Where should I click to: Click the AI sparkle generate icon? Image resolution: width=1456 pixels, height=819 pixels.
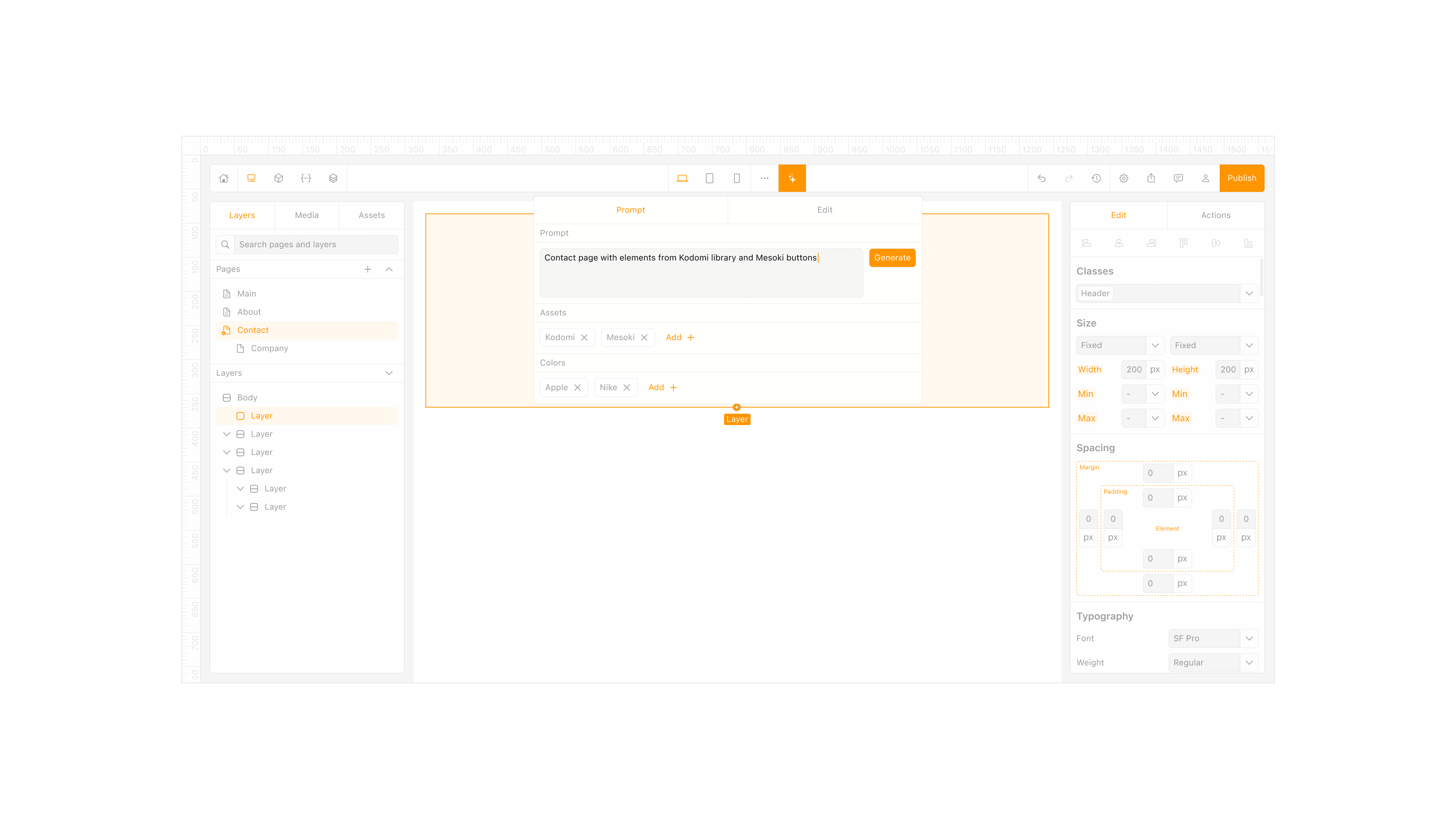coord(792,178)
